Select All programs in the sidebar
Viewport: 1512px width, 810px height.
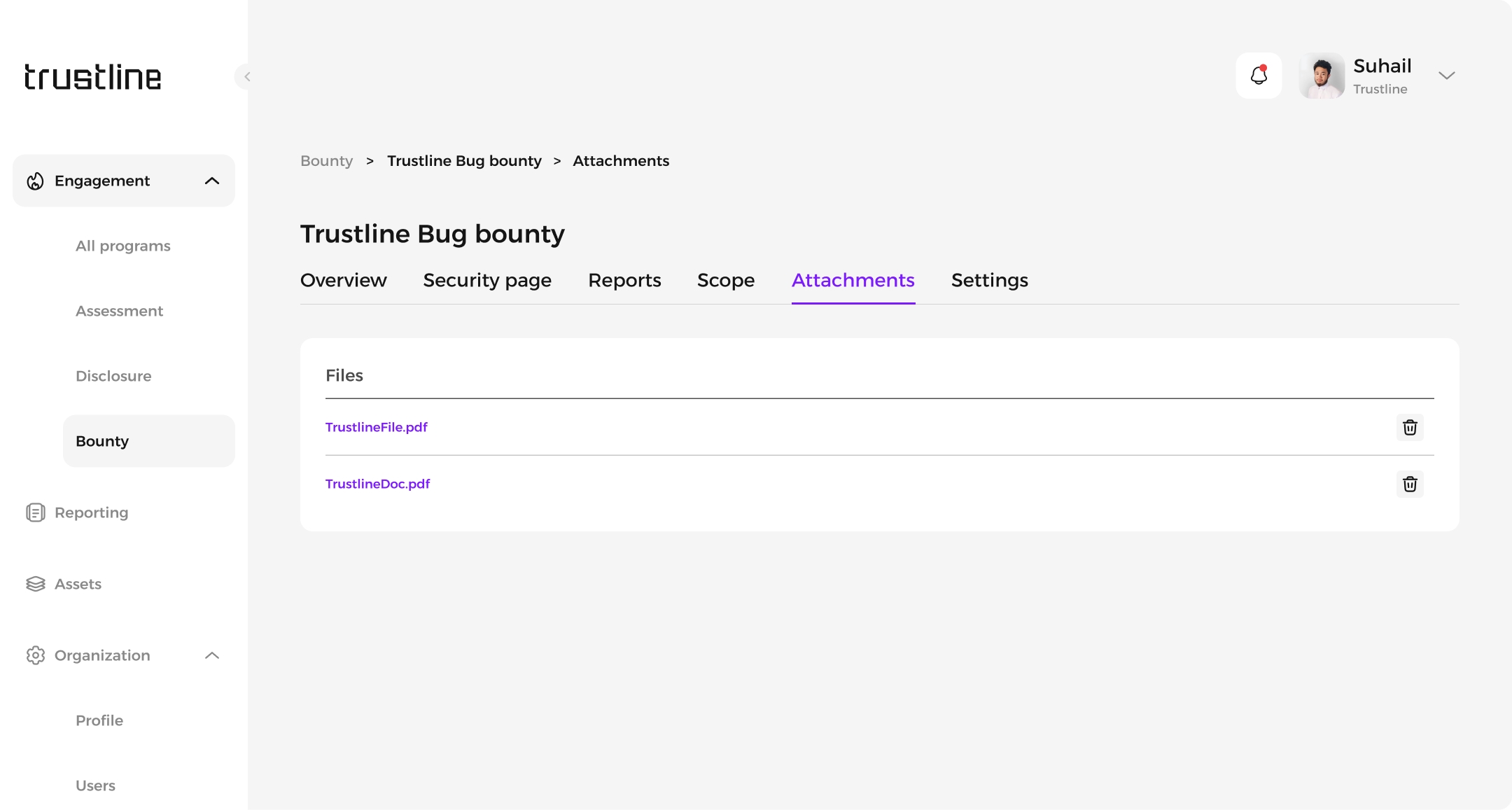coord(123,246)
